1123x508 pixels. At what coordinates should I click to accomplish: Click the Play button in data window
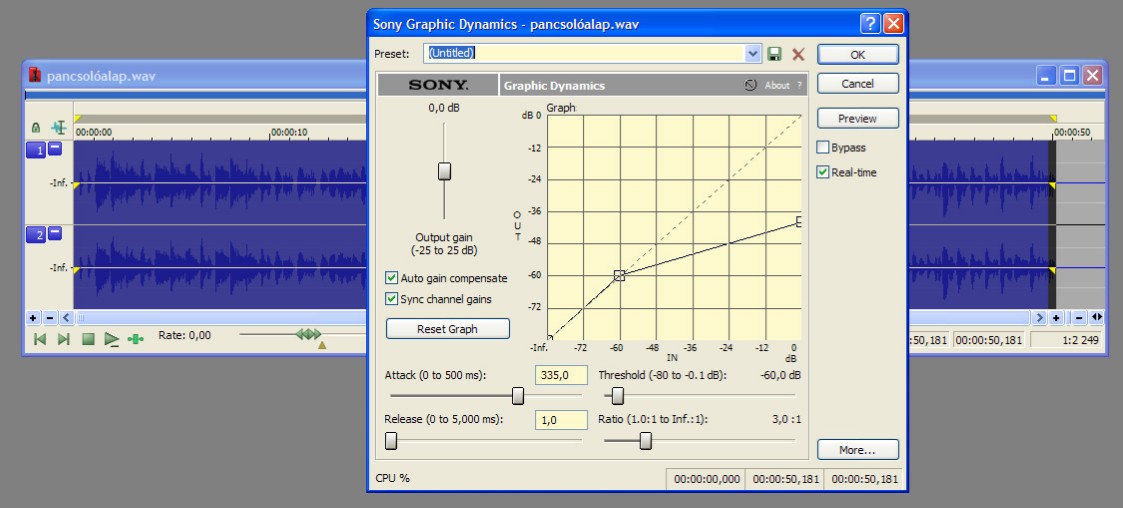pos(112,339)
